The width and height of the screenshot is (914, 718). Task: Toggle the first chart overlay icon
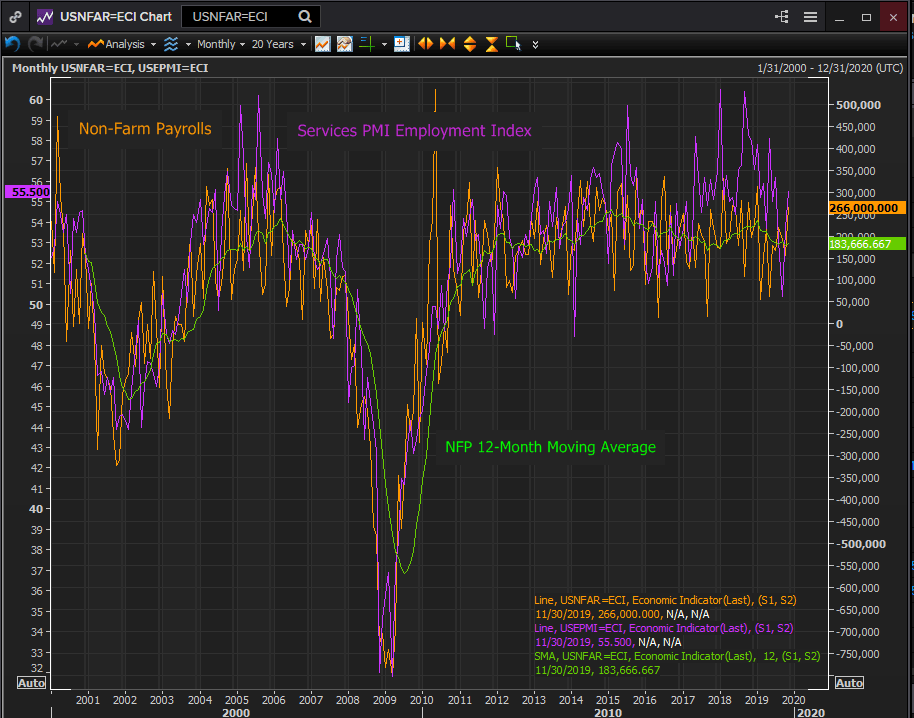click(x=322, y=44)
